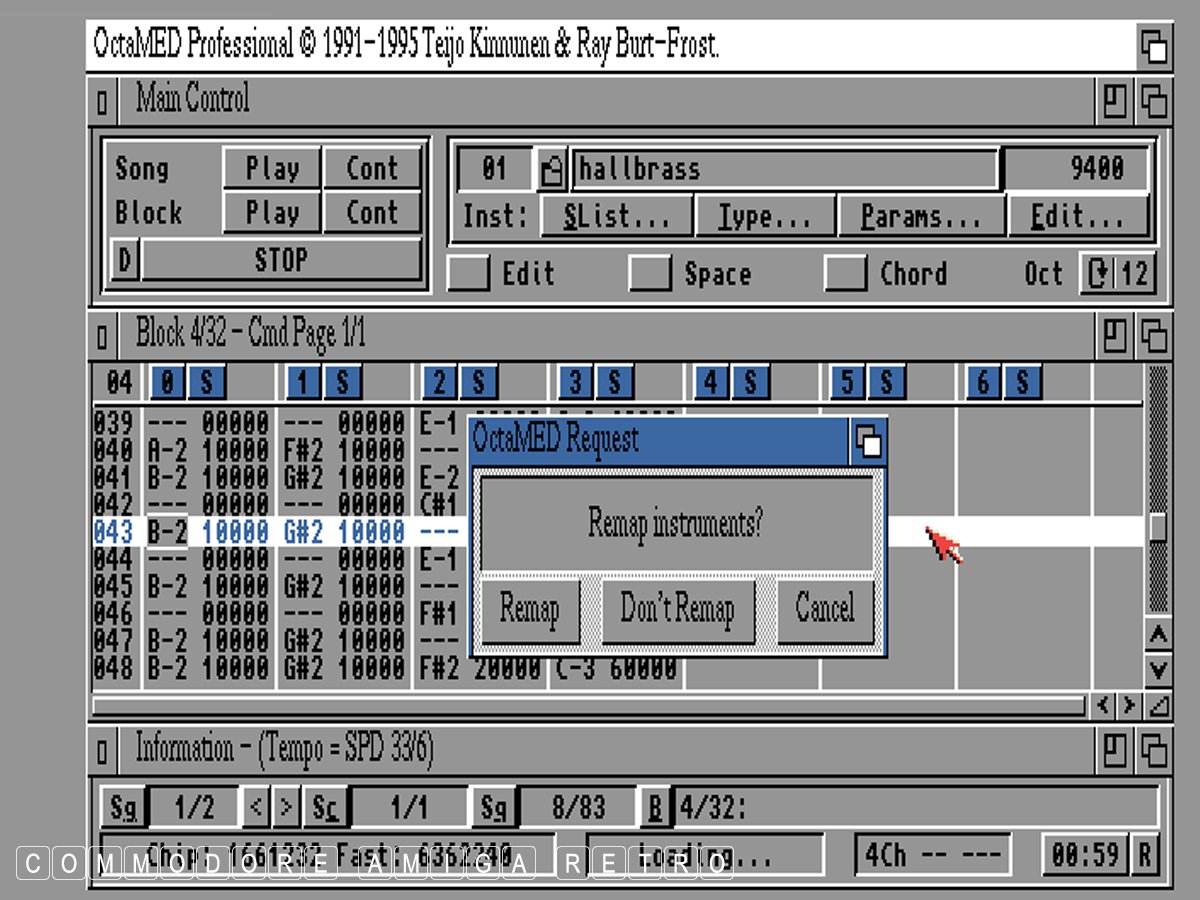The image size is (1200, 900).
Task: Open the instrument Edit... window
Action: click(x=1078, y=216)
